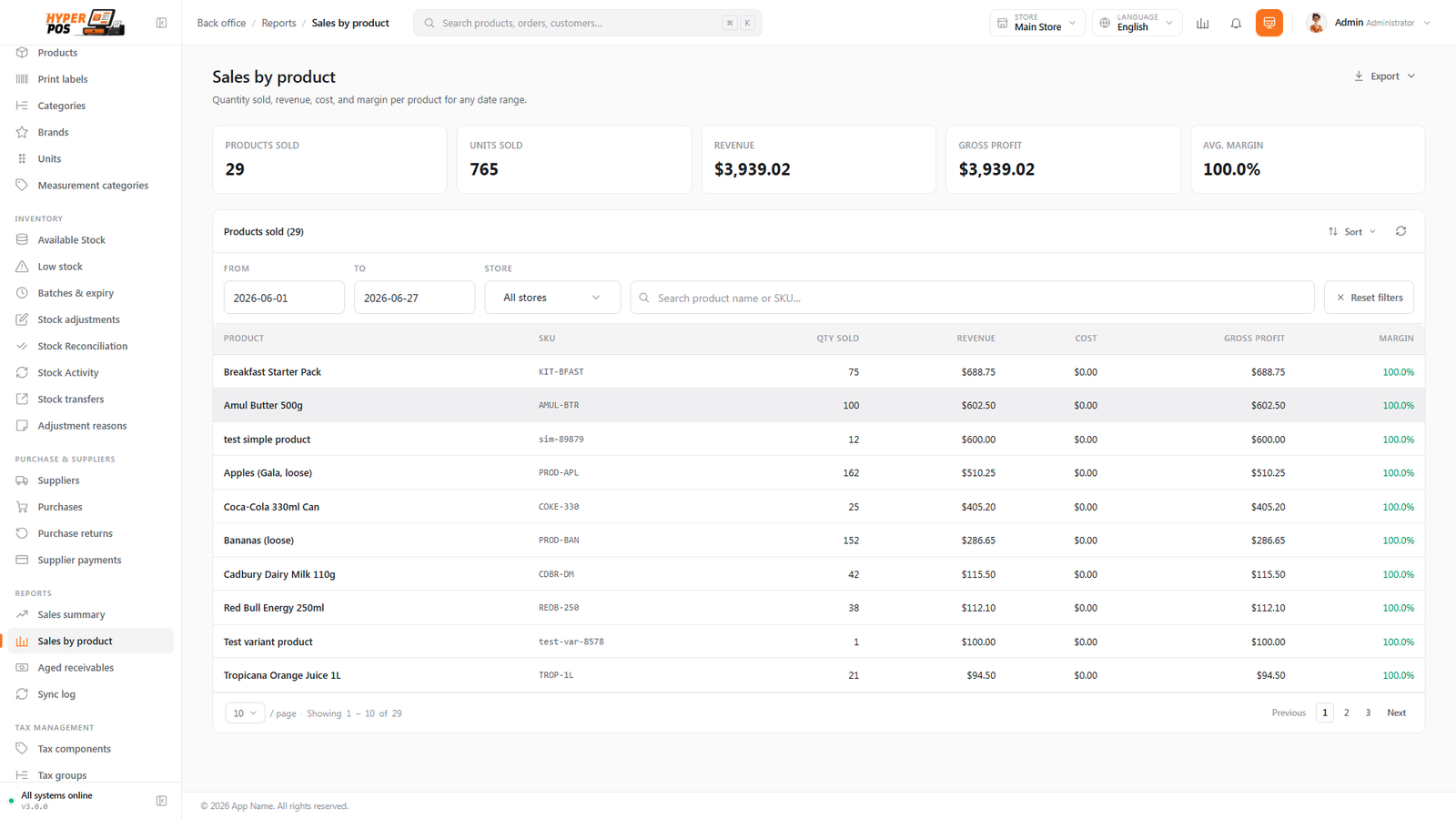Click the Sales summary trend icon
This screenshot has width=1456, height=819.
(x=22, y=614)
